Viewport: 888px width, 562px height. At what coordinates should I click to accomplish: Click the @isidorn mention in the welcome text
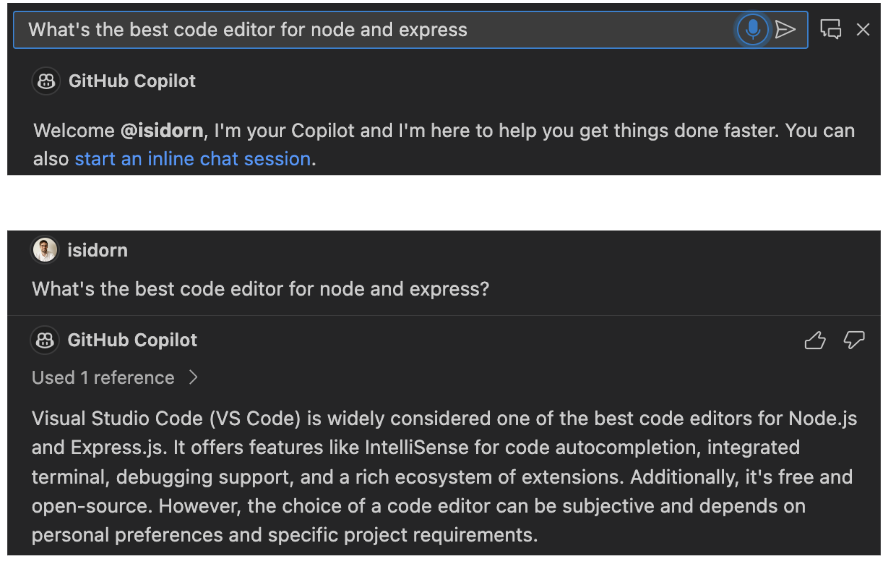point(162,131)
